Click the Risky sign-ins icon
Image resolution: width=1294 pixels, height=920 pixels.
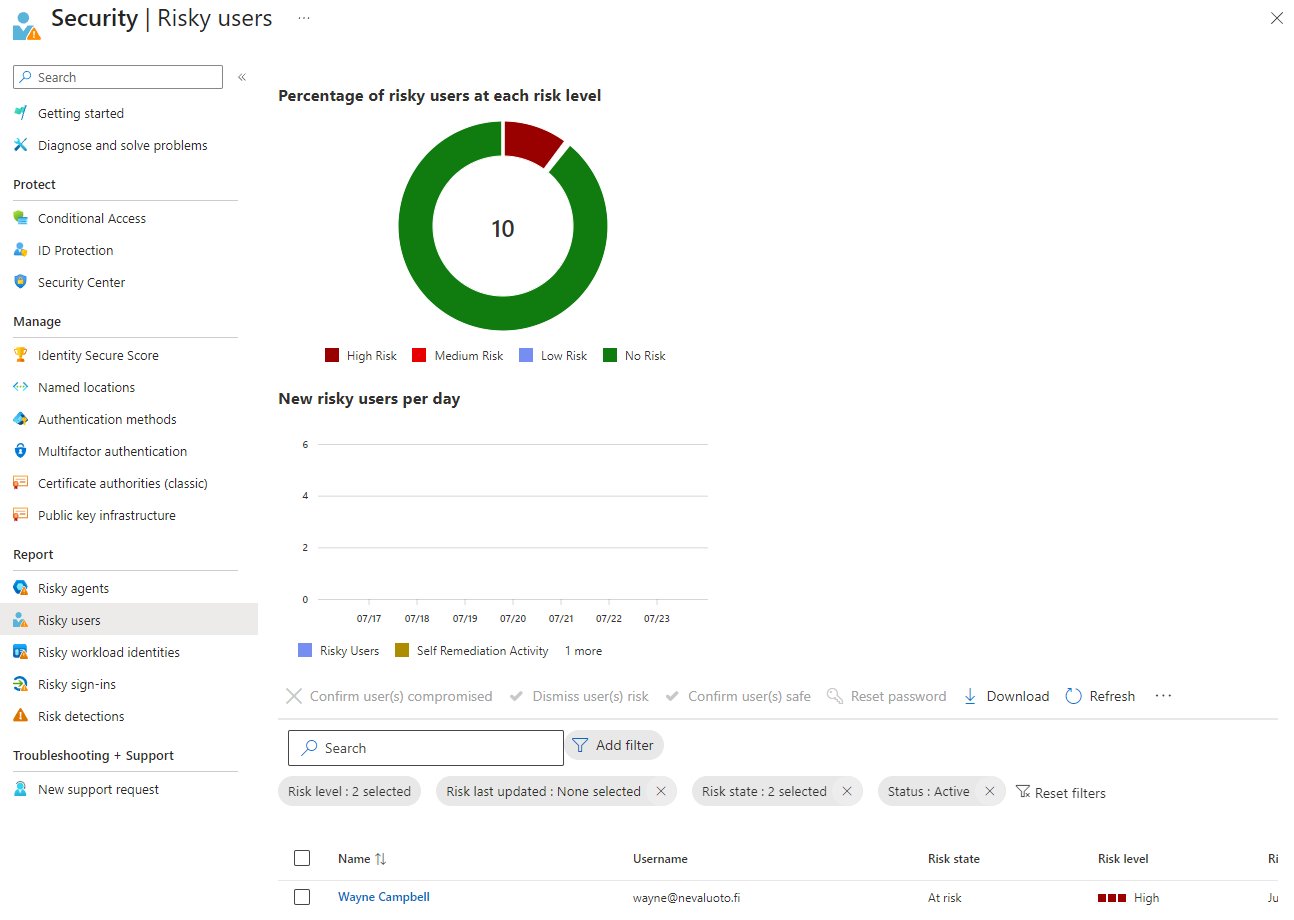(21, 684)
